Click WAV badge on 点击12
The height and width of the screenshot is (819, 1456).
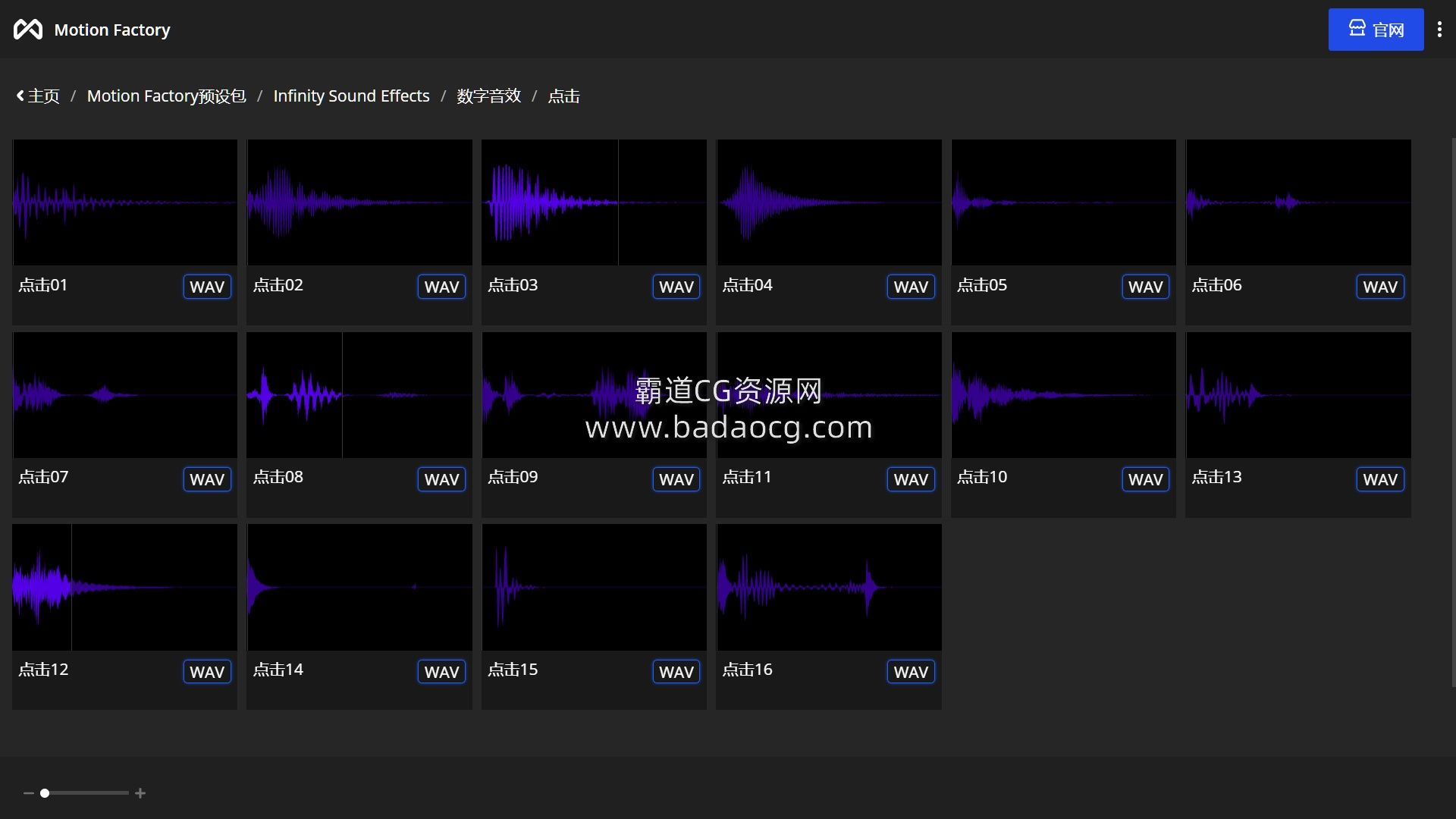(x=207, y=672)
